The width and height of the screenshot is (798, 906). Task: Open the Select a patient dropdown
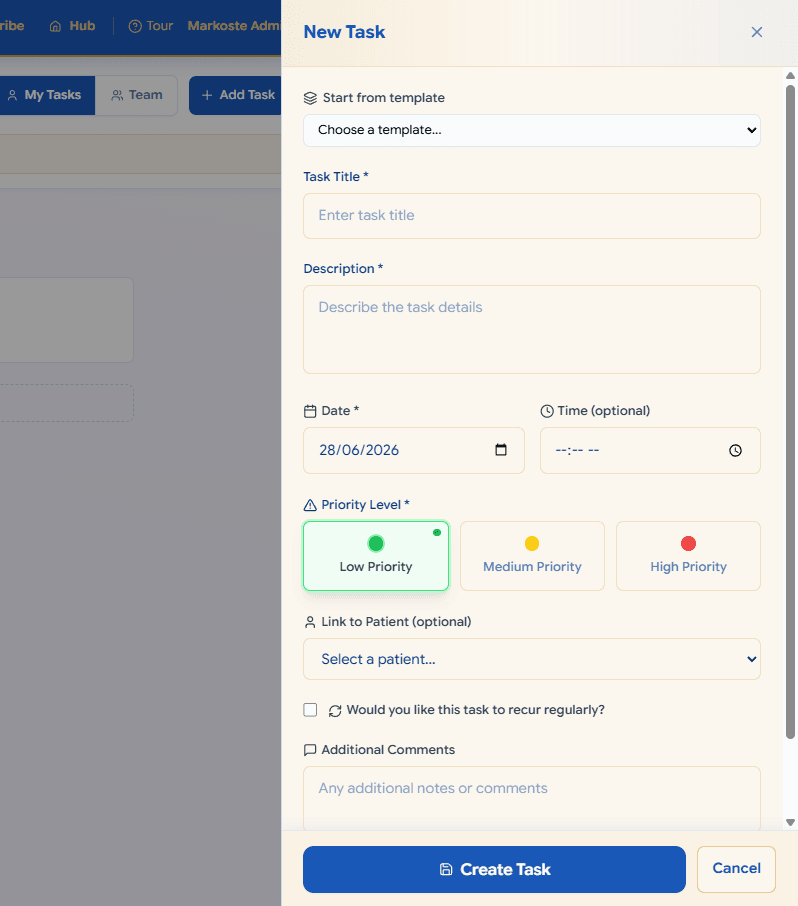tap(532, 659)
